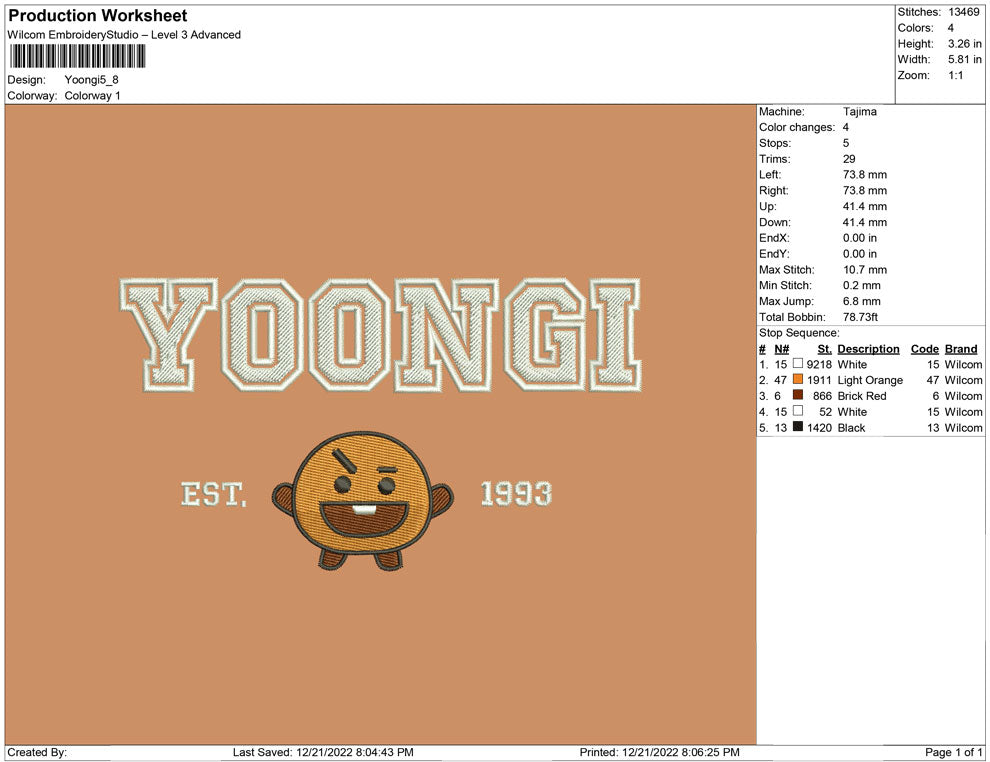This screenshot has height=762, width=990.
Task: Click the Last Saved timestamp in footer
Action: coord(323,752)
